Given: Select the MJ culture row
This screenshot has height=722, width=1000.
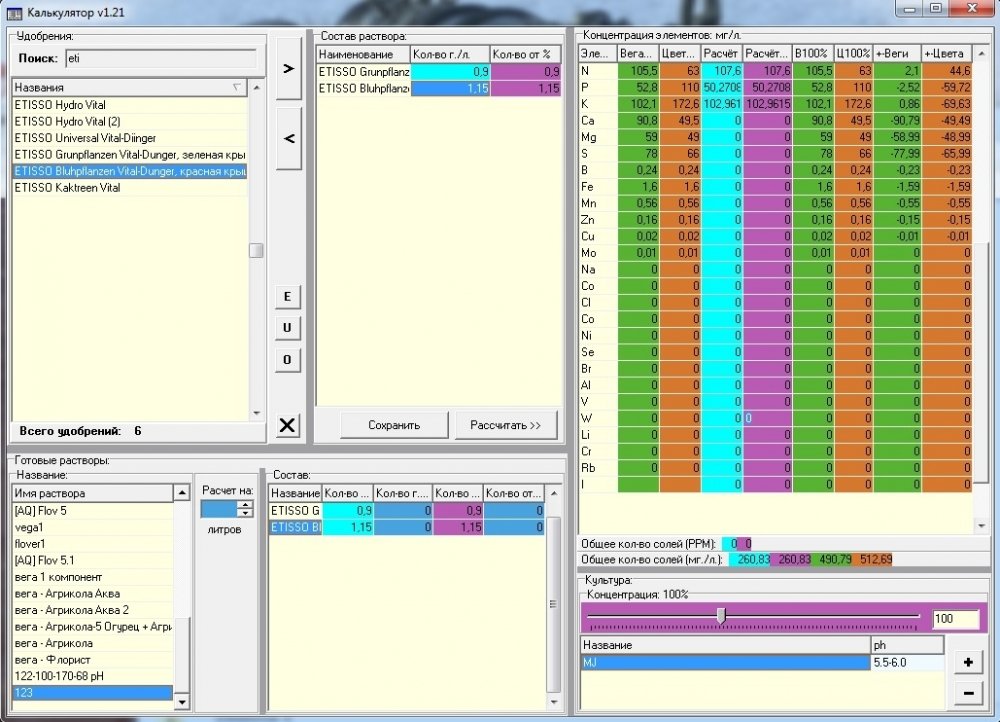Looking at the screenshot, I should coord(725,663).
